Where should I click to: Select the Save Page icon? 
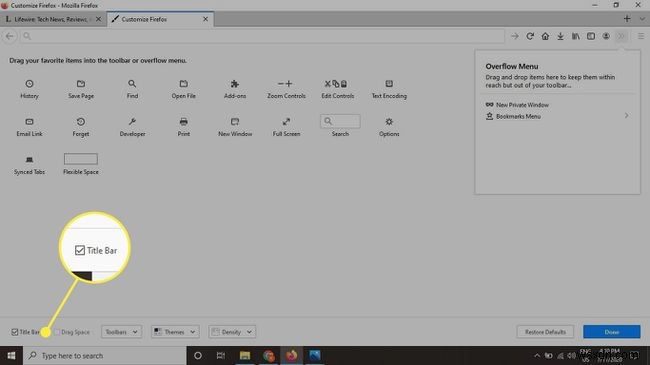pyautogui.click(x=81, y=84)
